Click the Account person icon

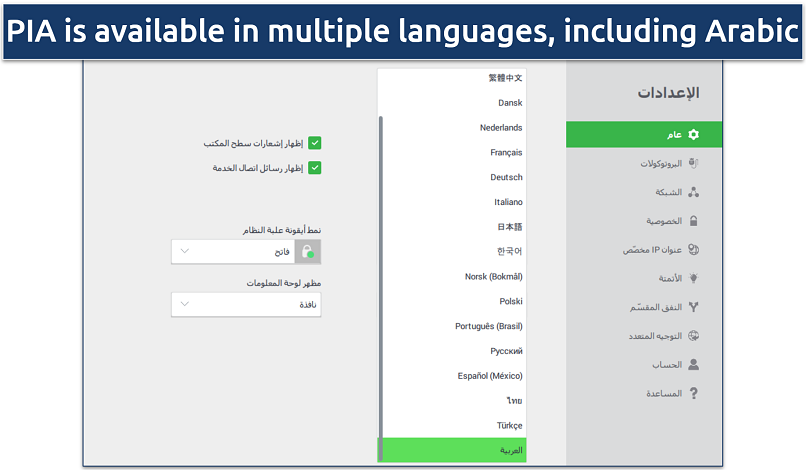click(x=694, y=365)
